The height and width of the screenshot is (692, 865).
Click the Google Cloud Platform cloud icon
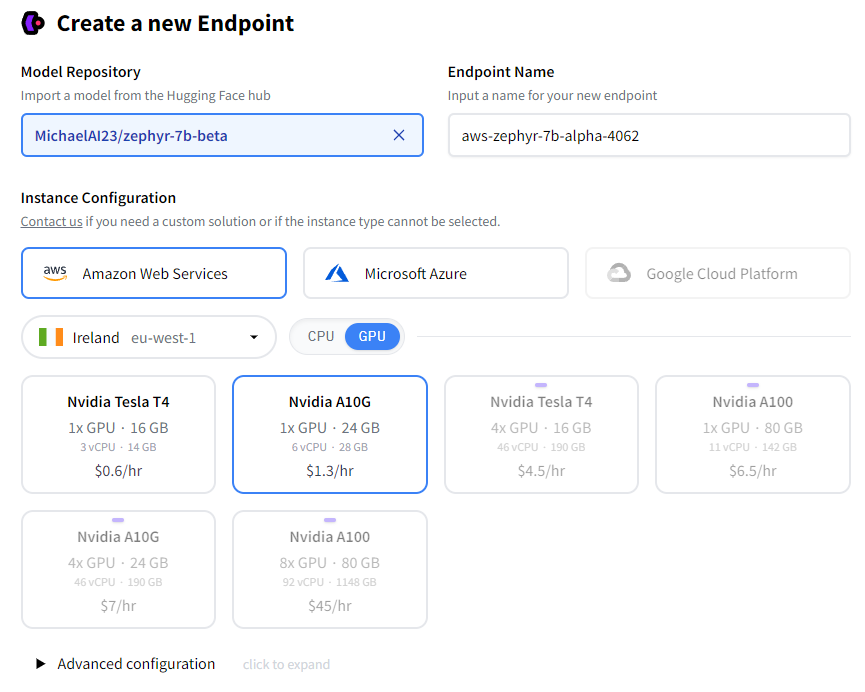[x=619, y=273]
